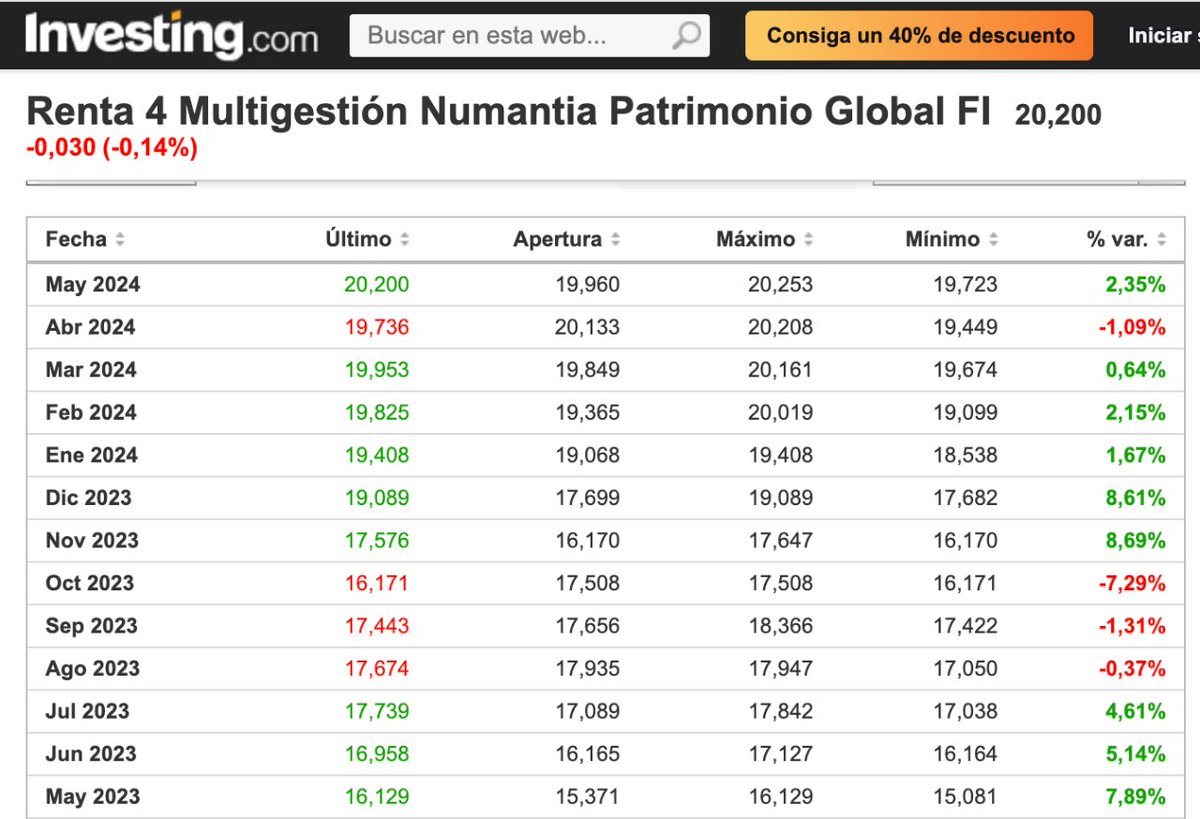
Task: Click Máximo value 20,253 for May 2024
Action: (x=781, y=285)
